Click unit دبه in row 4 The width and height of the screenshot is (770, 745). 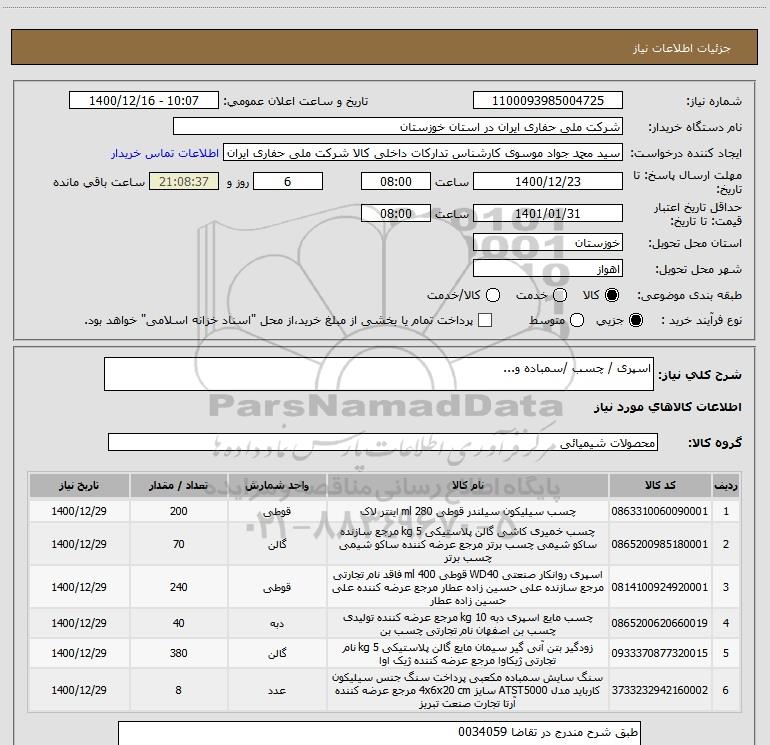pos(277,623)
